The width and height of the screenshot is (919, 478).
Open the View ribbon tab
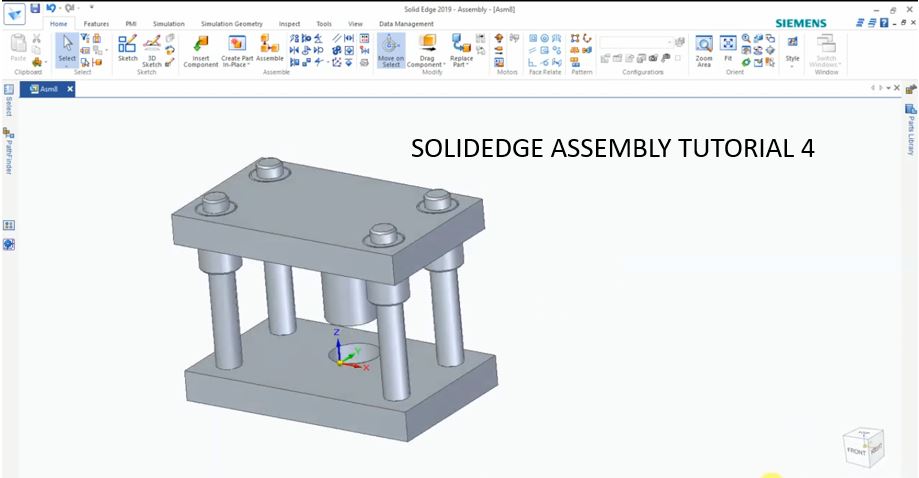pos(355,24)
